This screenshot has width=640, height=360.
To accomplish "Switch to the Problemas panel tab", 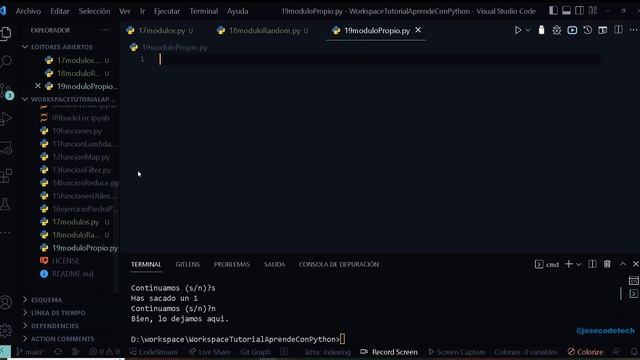I will coord(232,264).
